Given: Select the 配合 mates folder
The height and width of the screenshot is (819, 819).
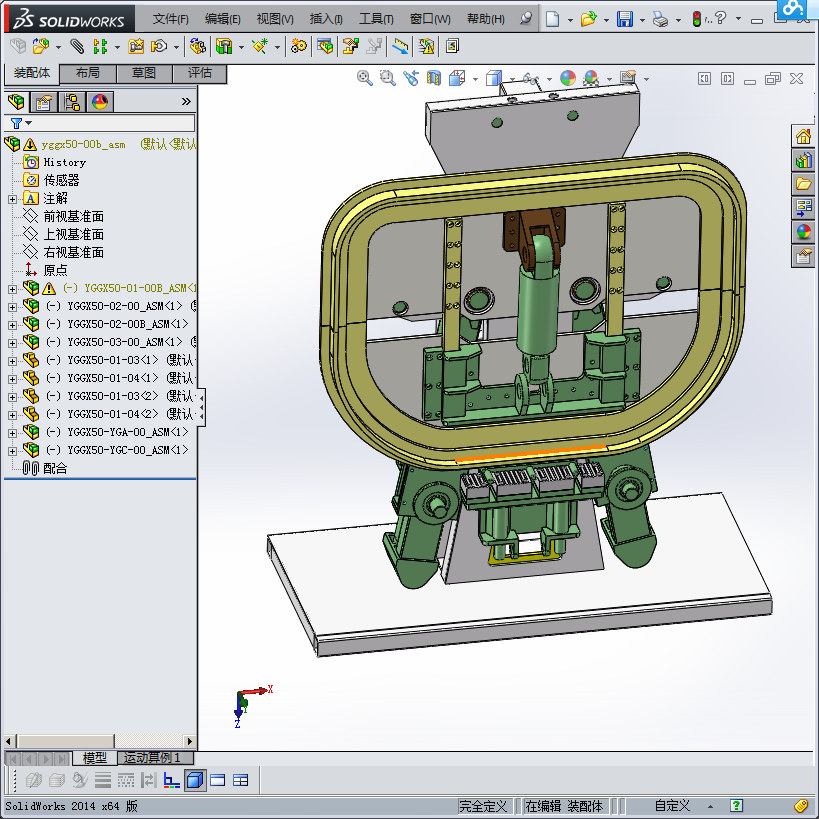Looking at the screenshot, I should pyautogui.click(x=55, y=469).
